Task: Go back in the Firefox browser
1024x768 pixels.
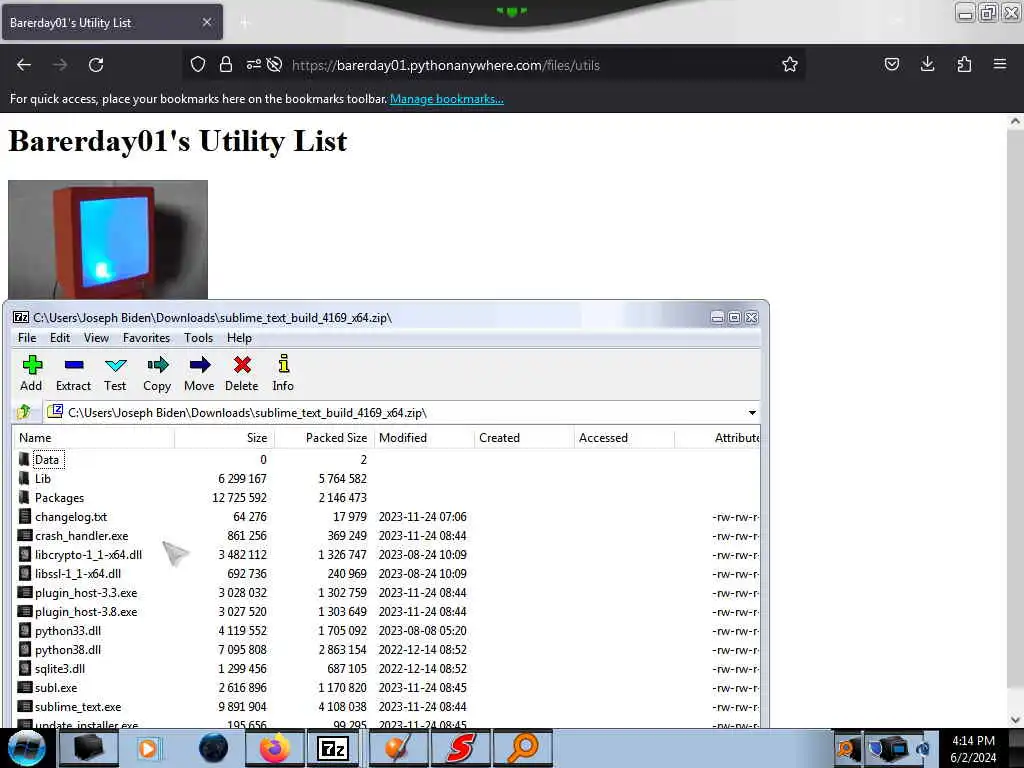Action: coord(24,65)
